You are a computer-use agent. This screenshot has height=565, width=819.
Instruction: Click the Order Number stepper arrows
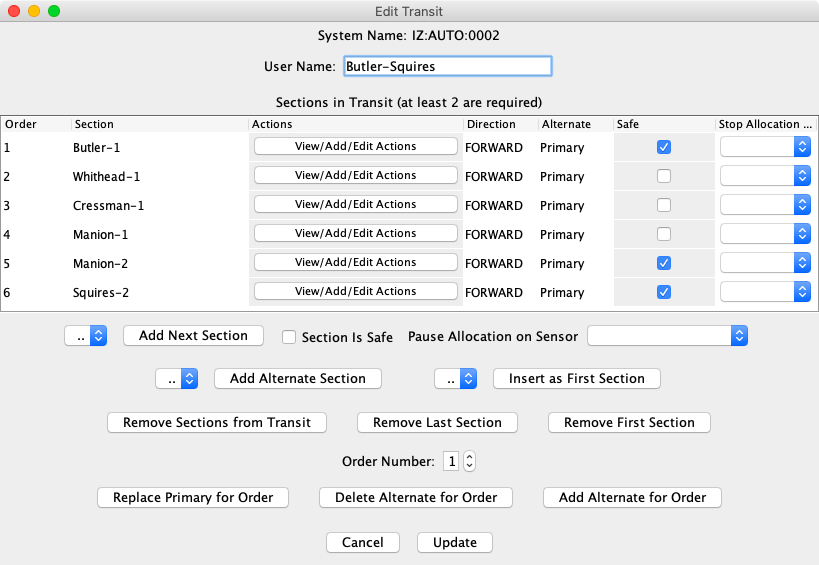coord(469,462)
